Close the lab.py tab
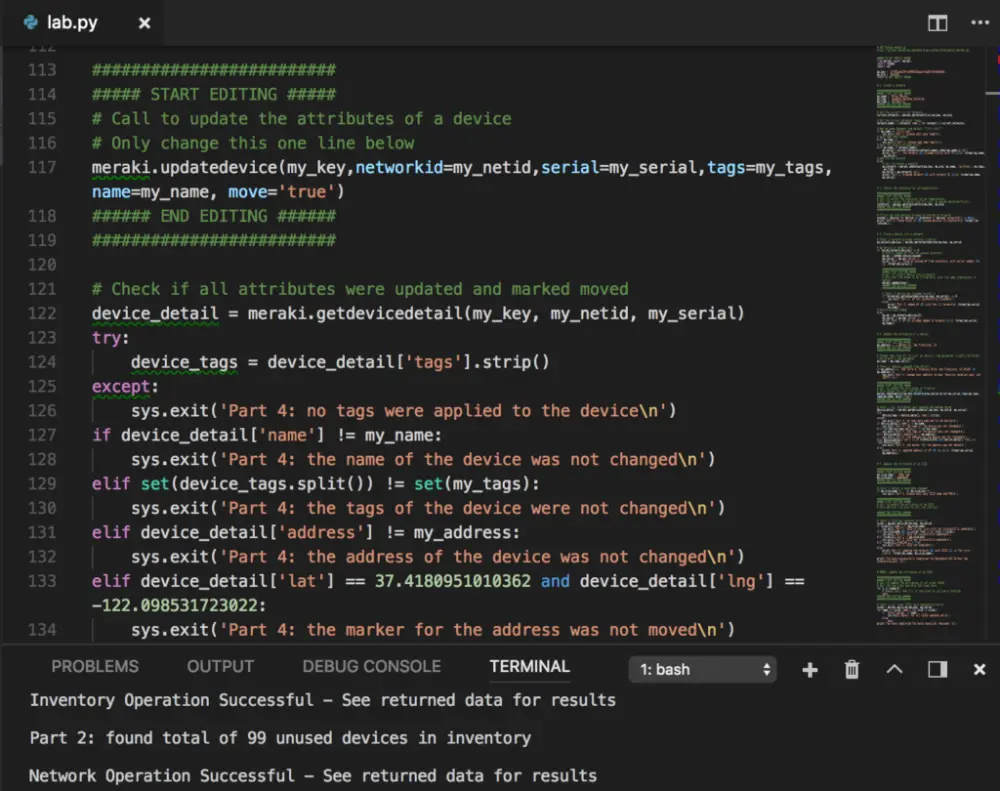The width and height of the screenshot is (1000, 791). (143, 22)
